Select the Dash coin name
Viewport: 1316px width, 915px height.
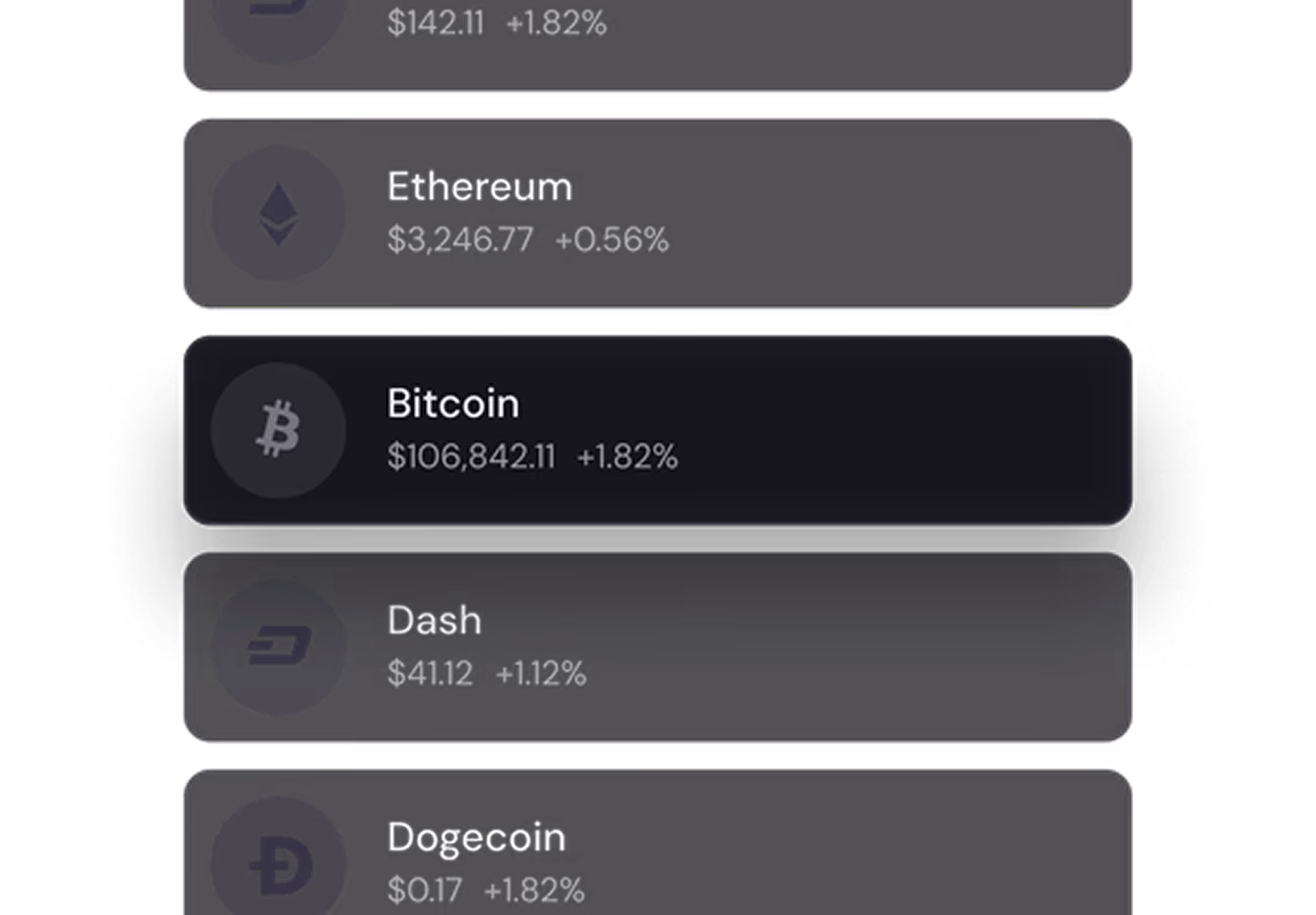pos(434,621)
